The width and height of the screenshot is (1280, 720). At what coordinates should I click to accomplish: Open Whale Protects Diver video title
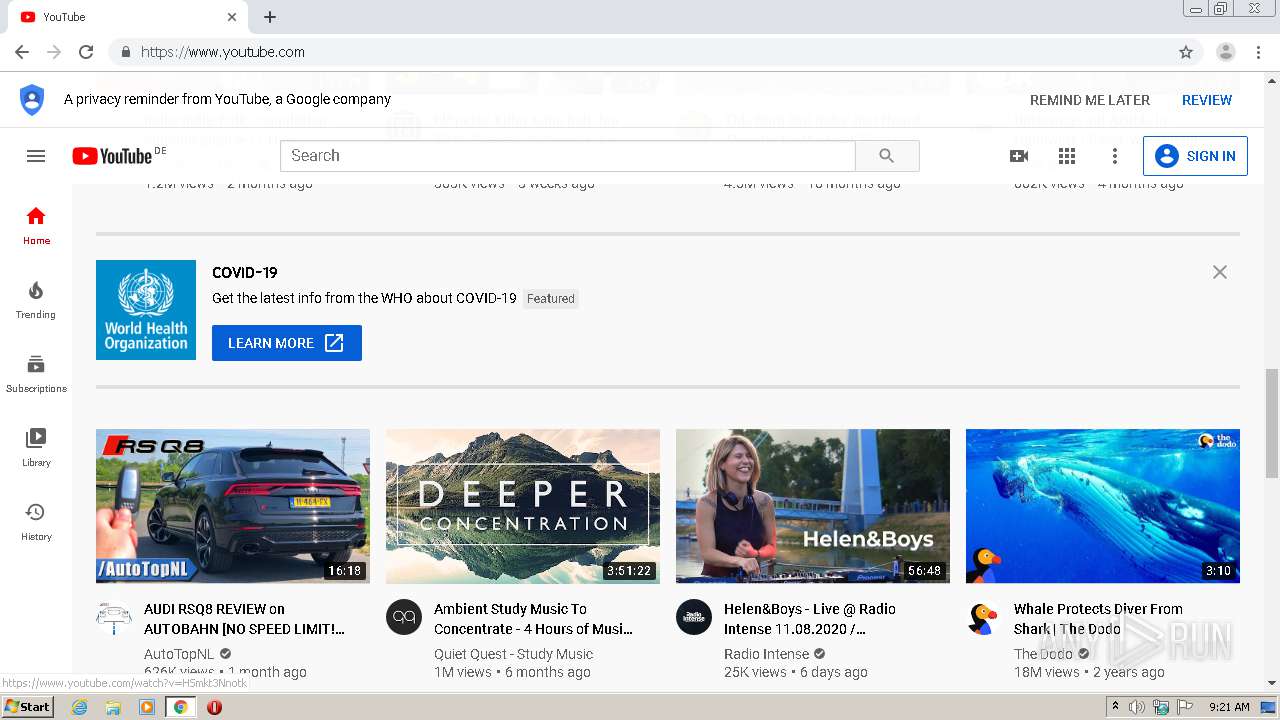pyautogui.click(x=1098, y=619)
